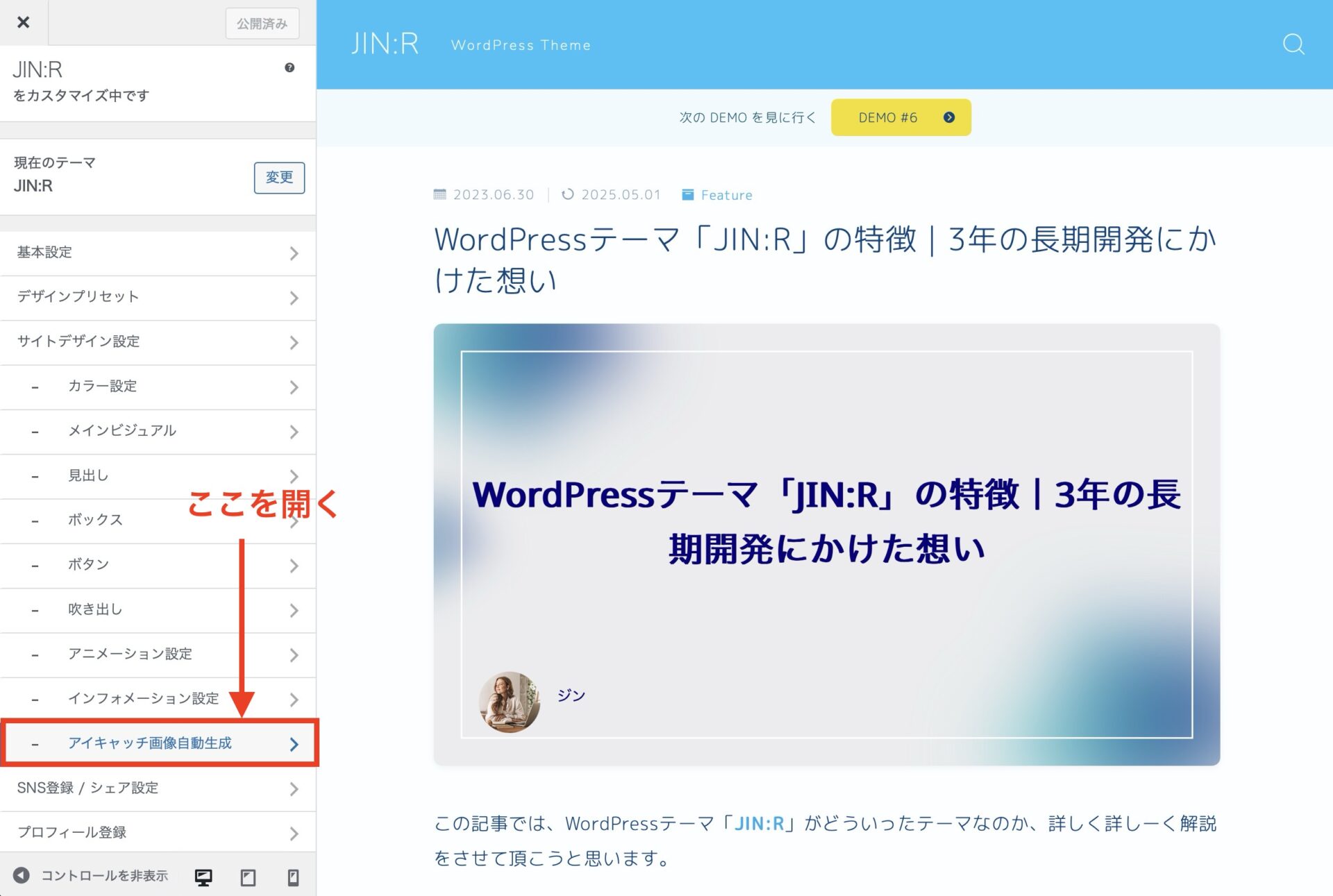Click the 次の DEMO を見に行く text
Viewport: 1333px width, 896px height.
(x=747, y=117)
